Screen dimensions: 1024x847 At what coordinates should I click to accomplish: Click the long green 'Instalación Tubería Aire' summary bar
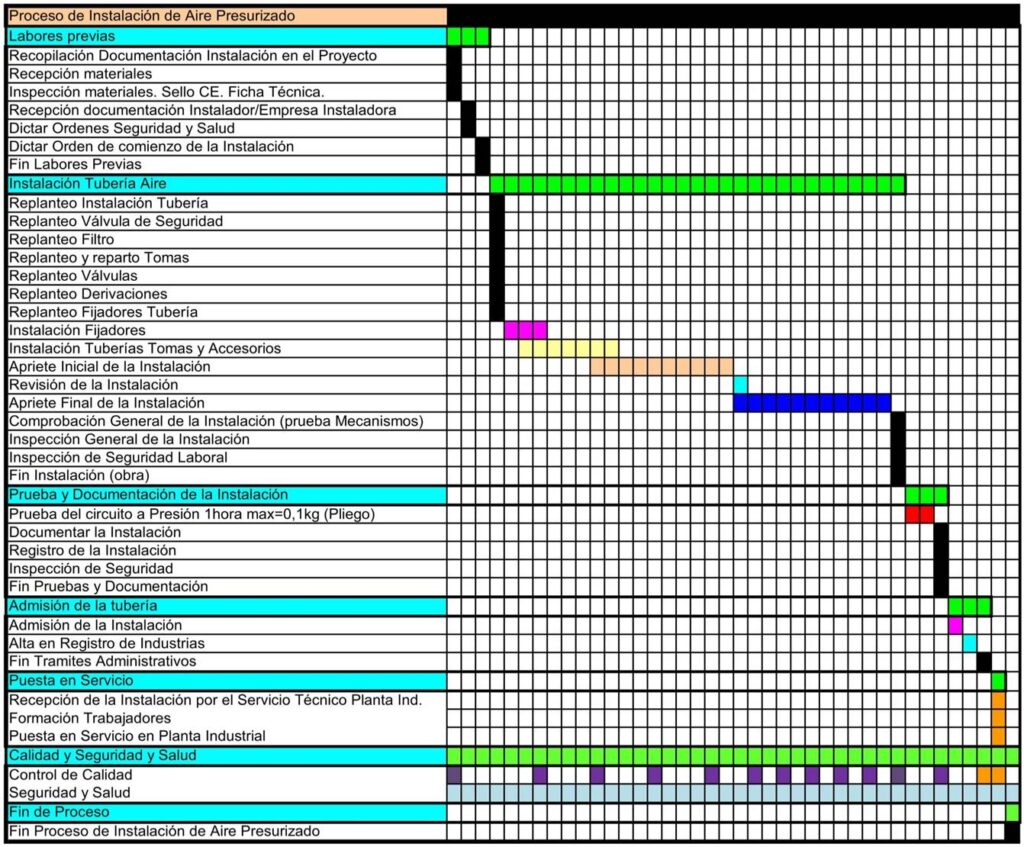coord(697,184)
